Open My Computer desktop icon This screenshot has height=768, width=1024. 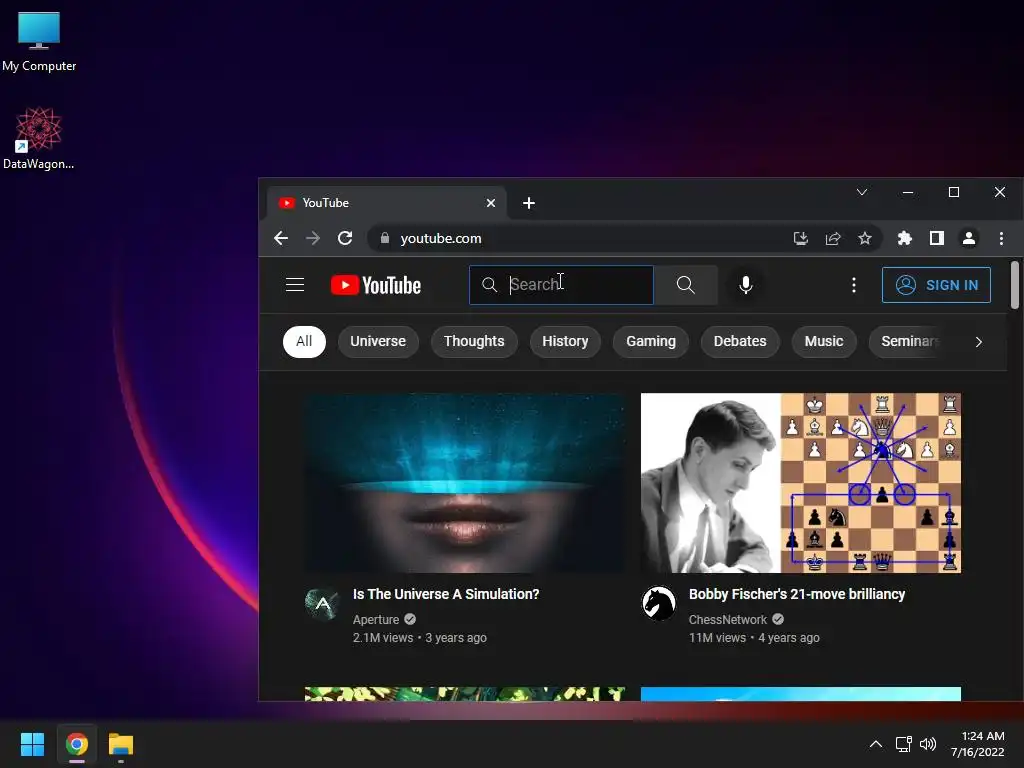[39, 41]
